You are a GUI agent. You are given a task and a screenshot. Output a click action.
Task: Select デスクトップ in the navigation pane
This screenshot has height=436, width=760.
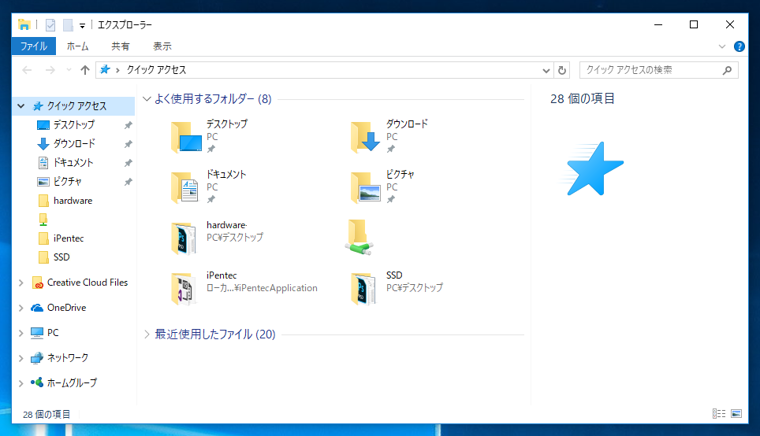[74, 125]
